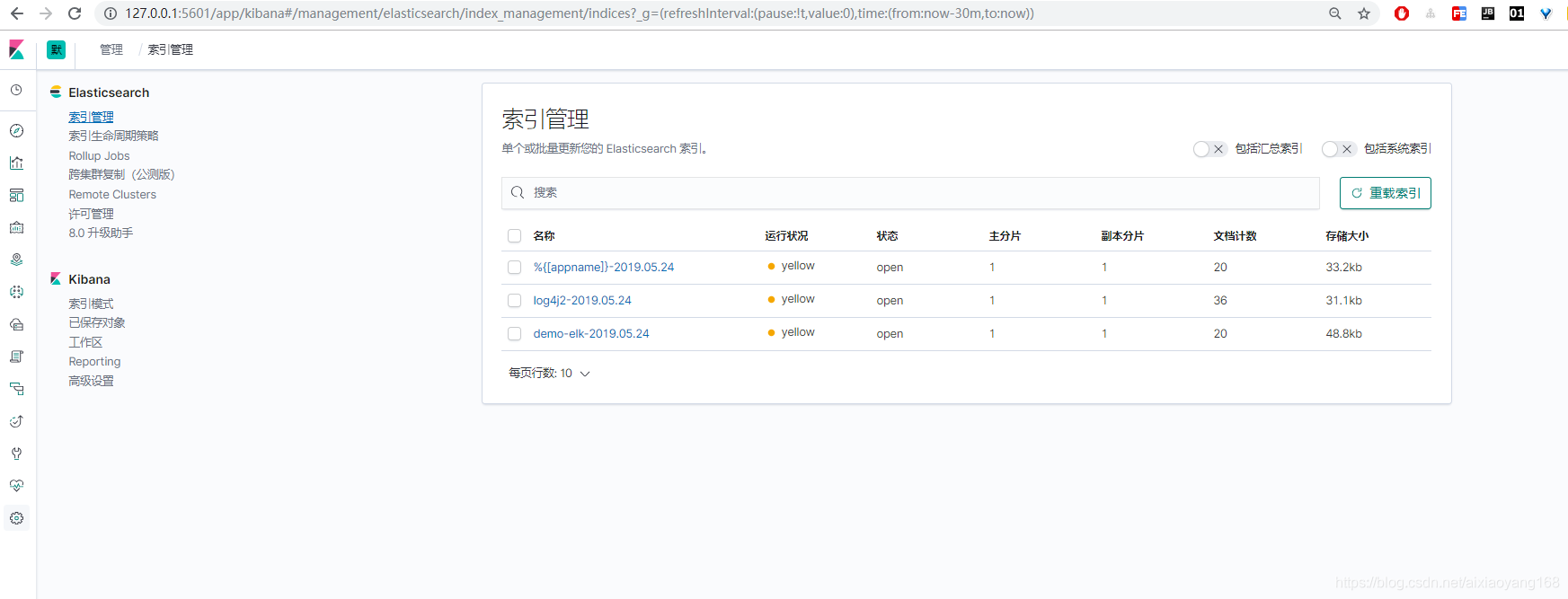Check the %{[appname]}-2019.05.24 row checkbox
Screen dimensions: 1568x599
515,268
